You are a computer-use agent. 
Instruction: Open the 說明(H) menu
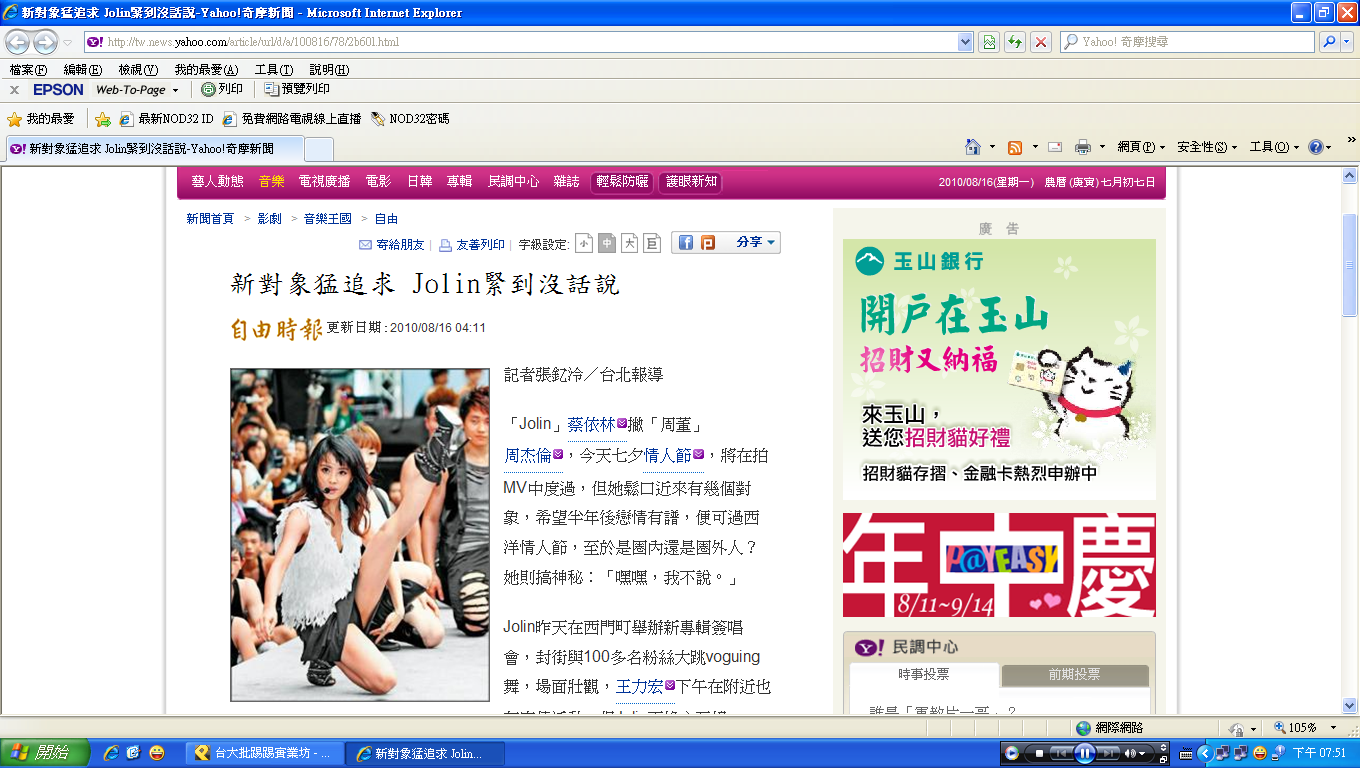point(329,70)
